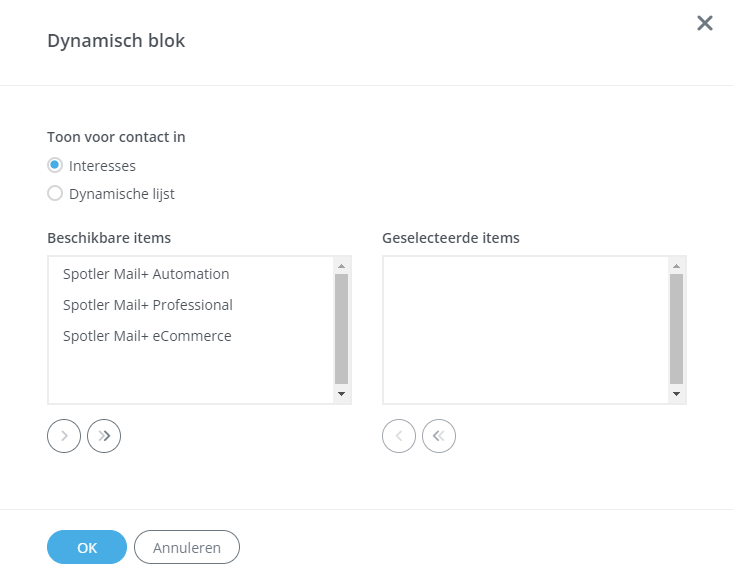Remove selected item with single left arrow
Viewport: 733px width, 580px height.
tap(399, 436)
